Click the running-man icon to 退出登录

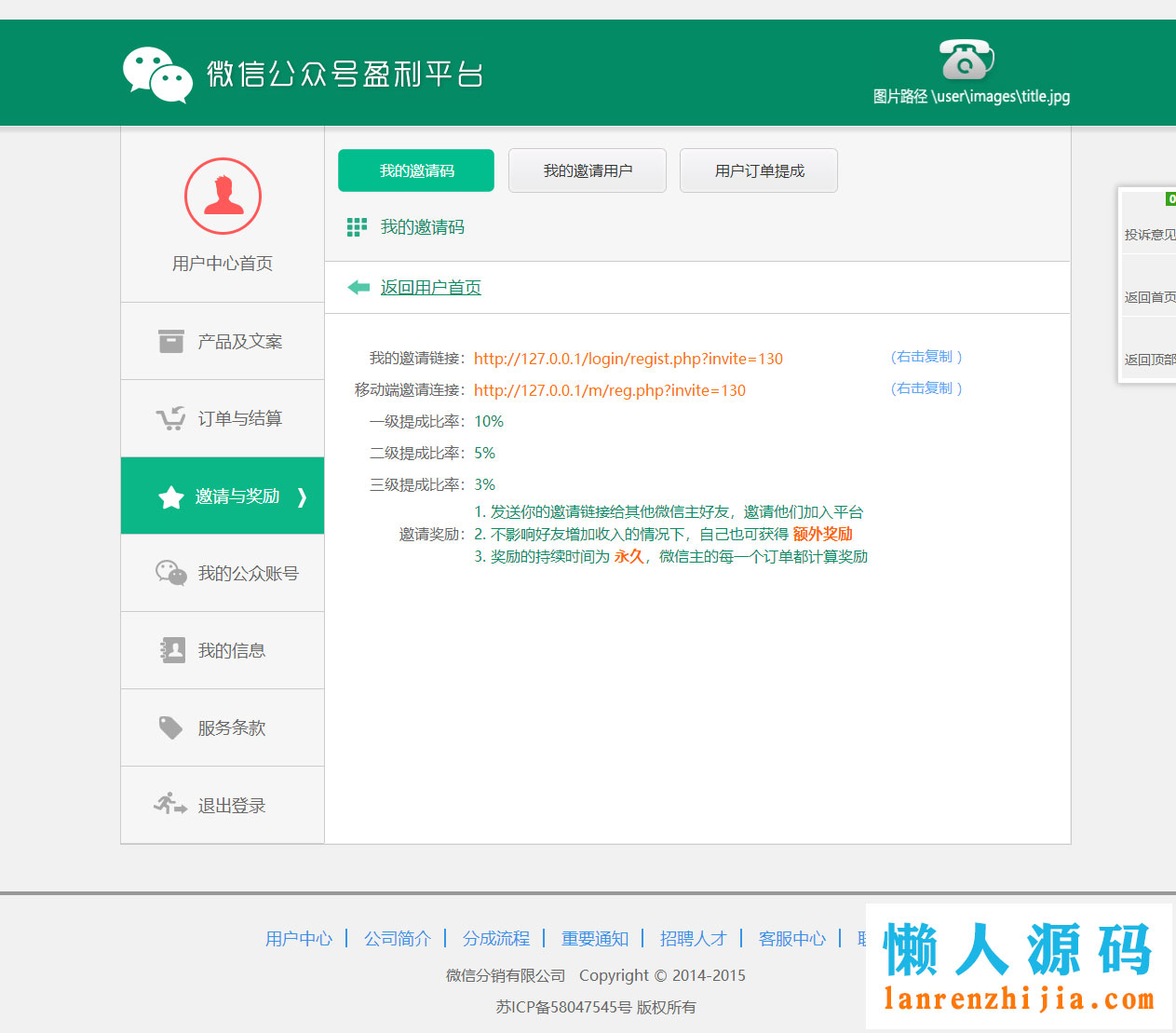point(171,804)
